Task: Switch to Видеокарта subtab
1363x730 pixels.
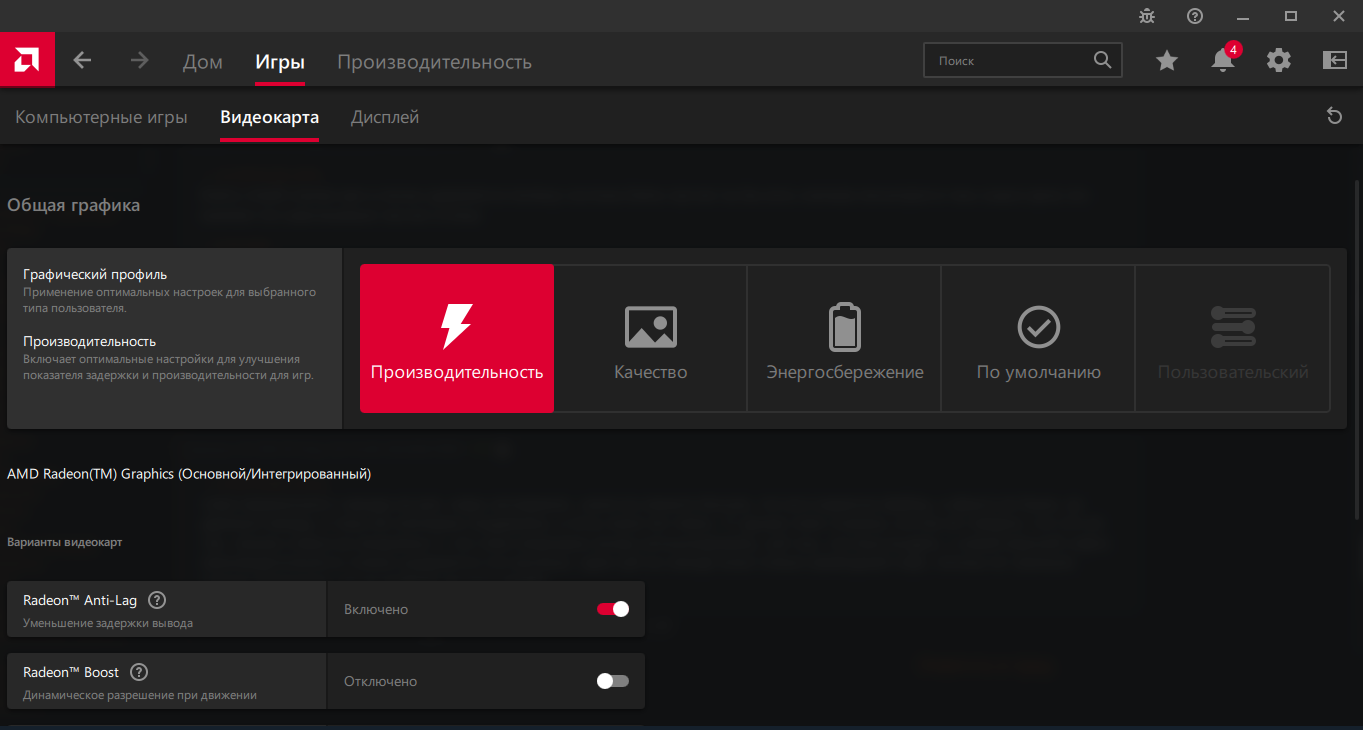Action: [270, 117]
